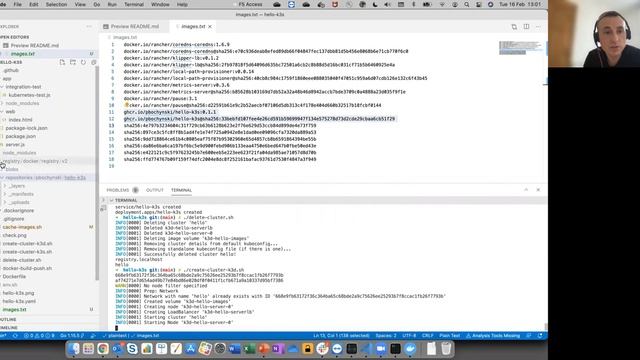Click New Folder icon in explorer header
Viewport: 640px width, 360px height.
(x=73, y=62)
